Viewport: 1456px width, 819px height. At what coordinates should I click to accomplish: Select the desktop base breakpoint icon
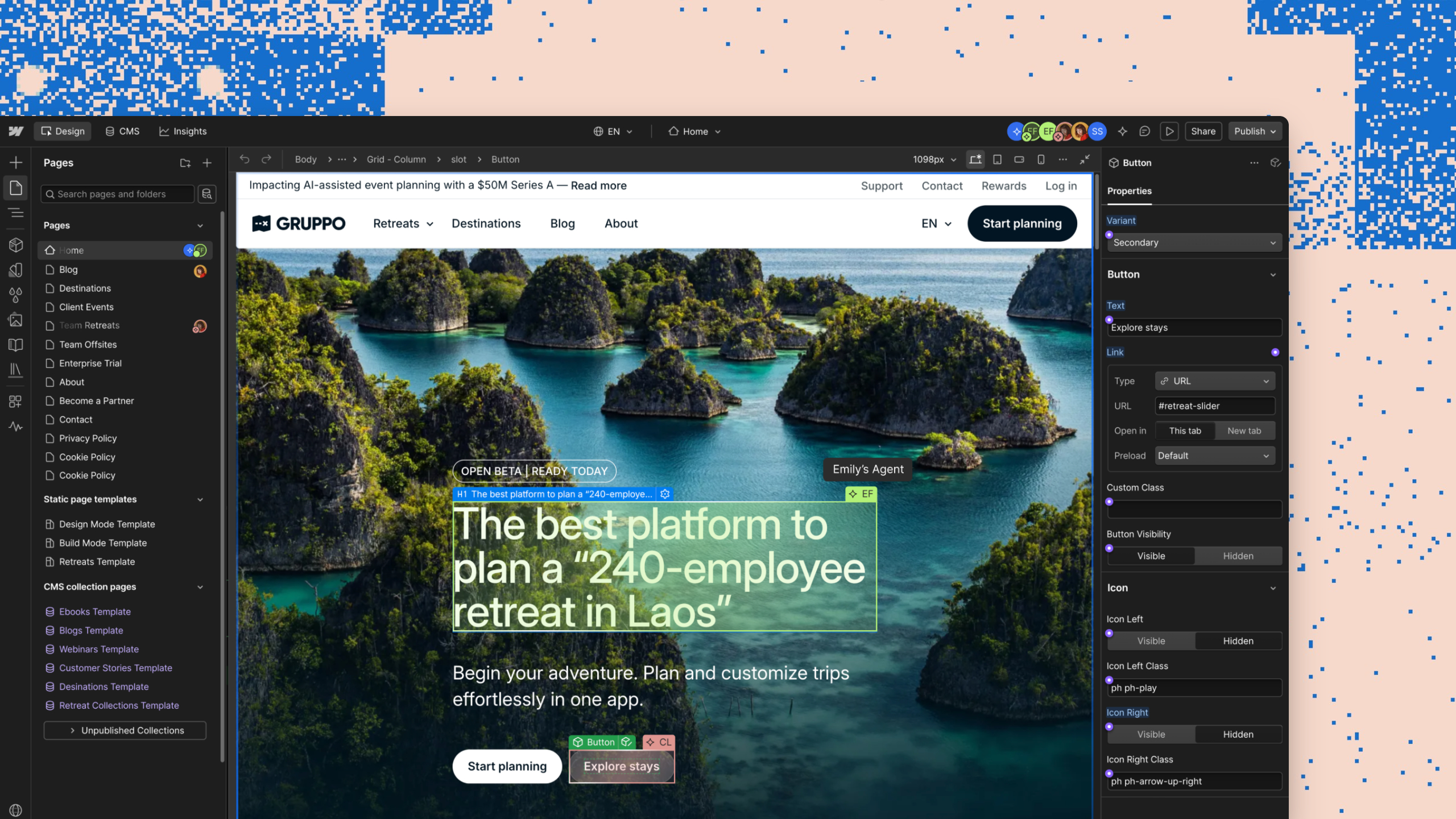pos(975,160)
